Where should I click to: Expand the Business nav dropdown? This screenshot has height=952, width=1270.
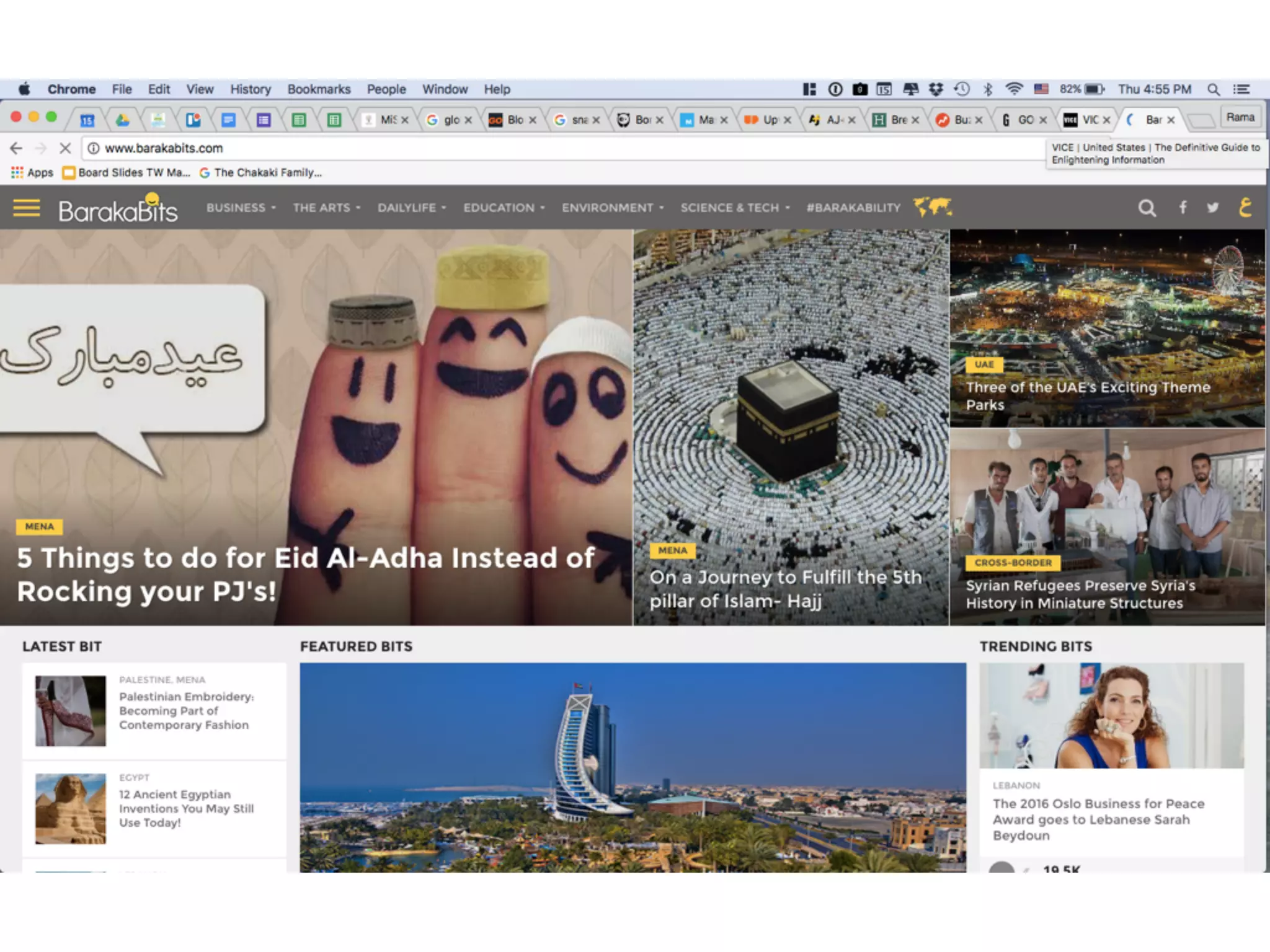241,208
